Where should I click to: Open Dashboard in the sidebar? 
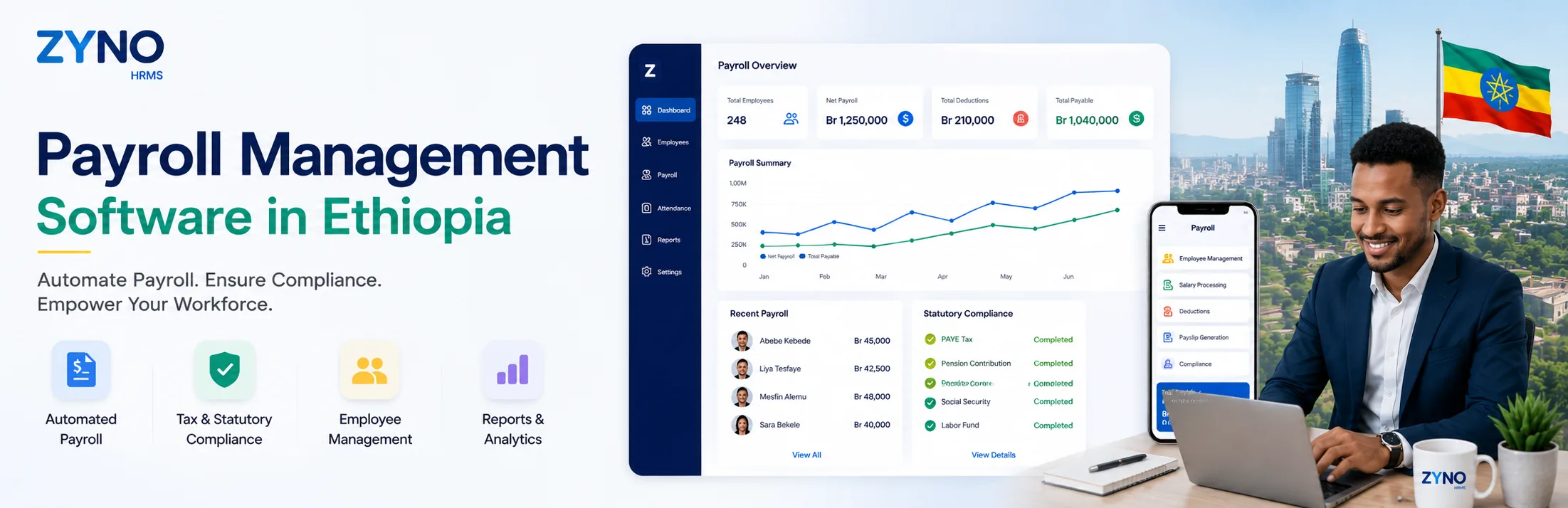tap(665, 110)
